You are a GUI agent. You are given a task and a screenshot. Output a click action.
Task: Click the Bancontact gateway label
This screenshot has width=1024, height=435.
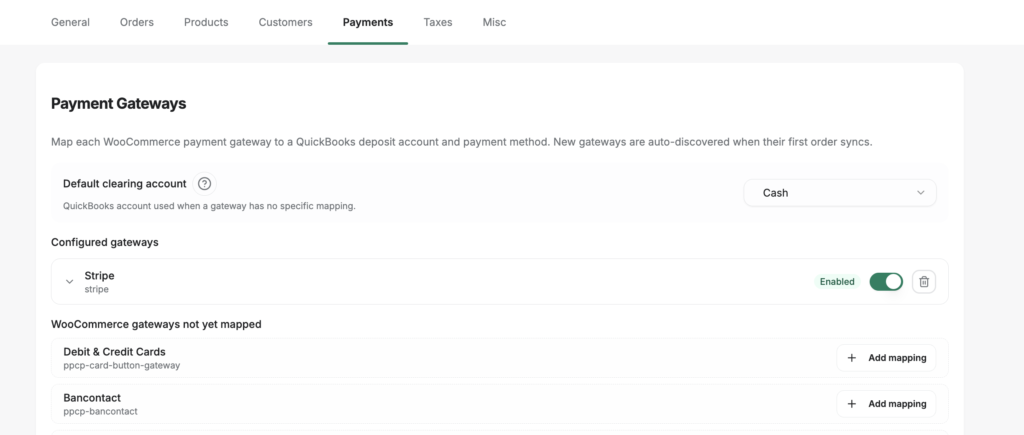click(92, 398)
